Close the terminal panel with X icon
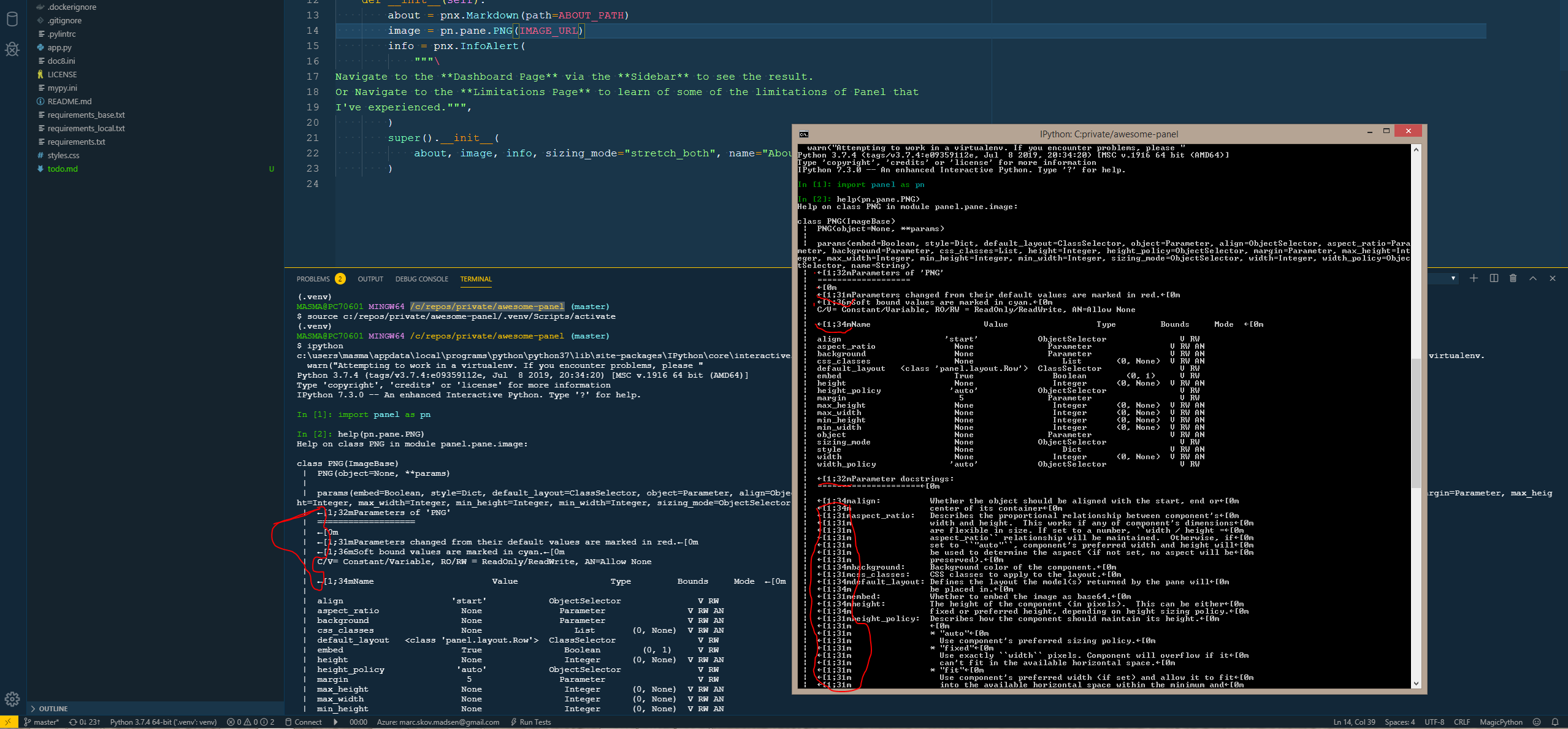The width and height of the screenshot is (1568, 729). pyautogui.click(x=1553, y=278)
